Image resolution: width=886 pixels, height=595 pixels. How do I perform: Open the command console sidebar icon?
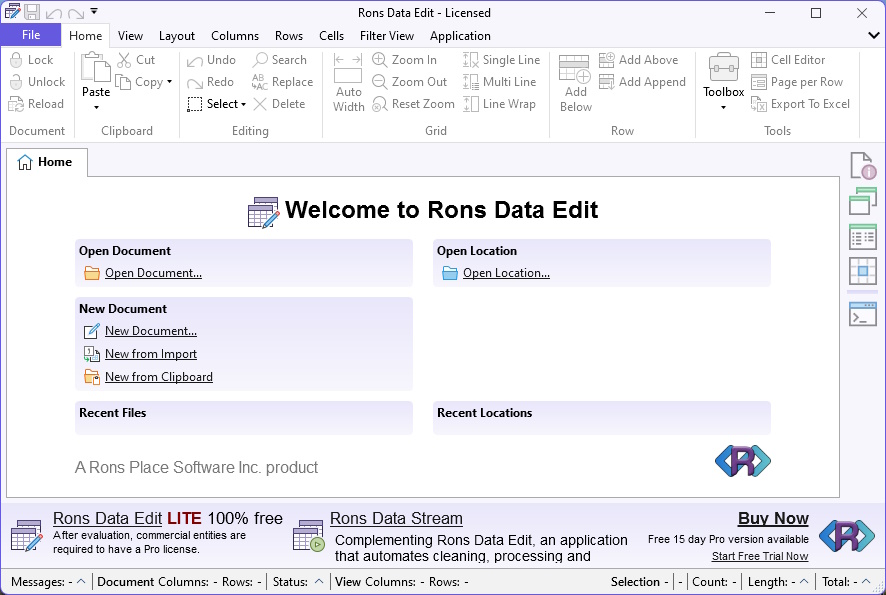(863, 314)
